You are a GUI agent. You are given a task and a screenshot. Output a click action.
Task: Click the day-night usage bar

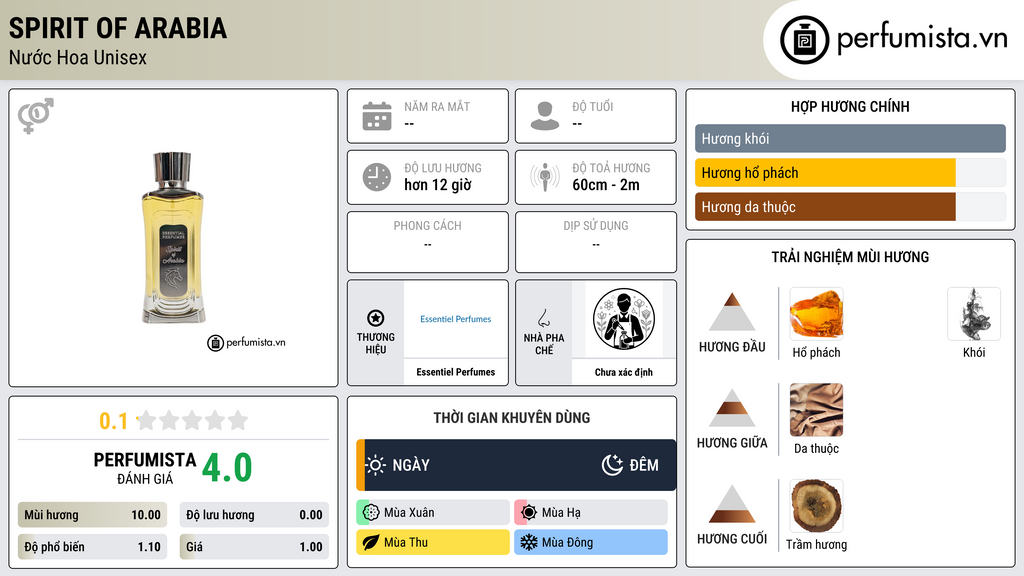pos(516,465)
